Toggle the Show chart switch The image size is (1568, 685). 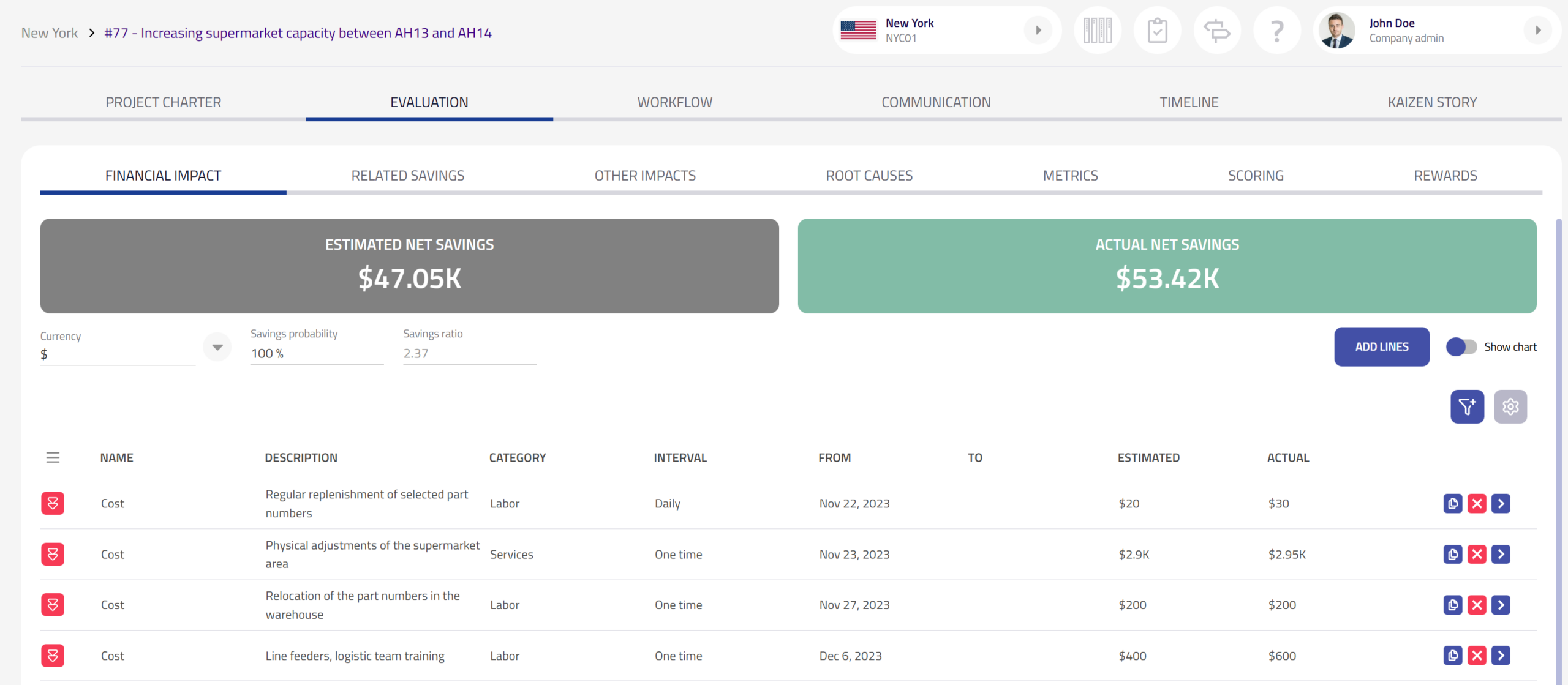pyautogui.click(x=1461, y=347)
